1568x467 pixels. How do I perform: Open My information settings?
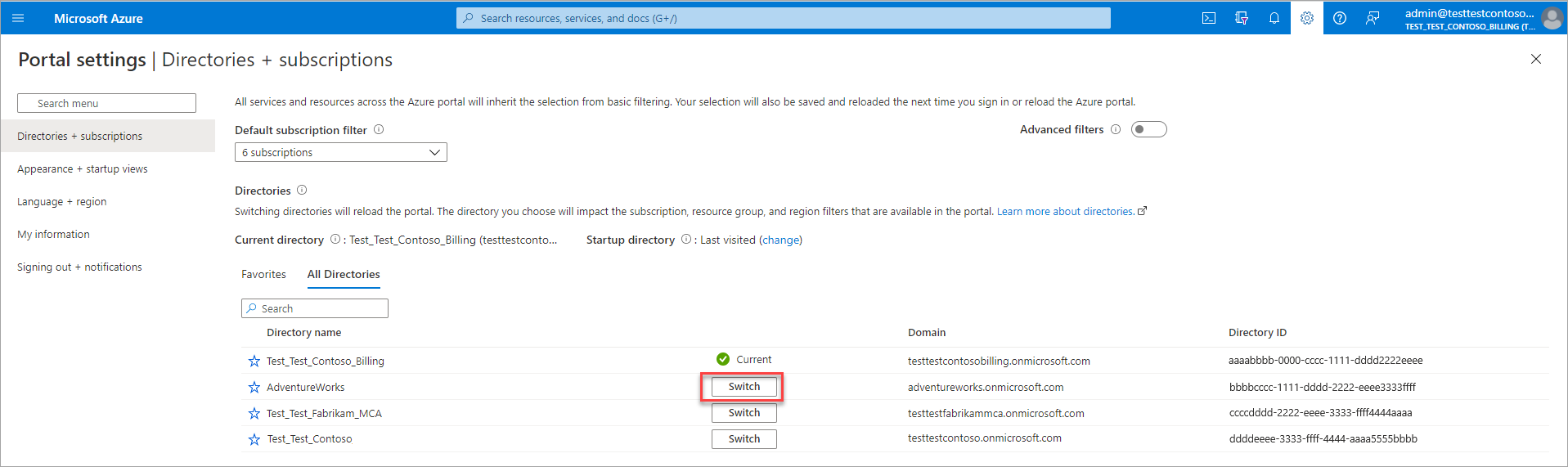click(53, 234)
